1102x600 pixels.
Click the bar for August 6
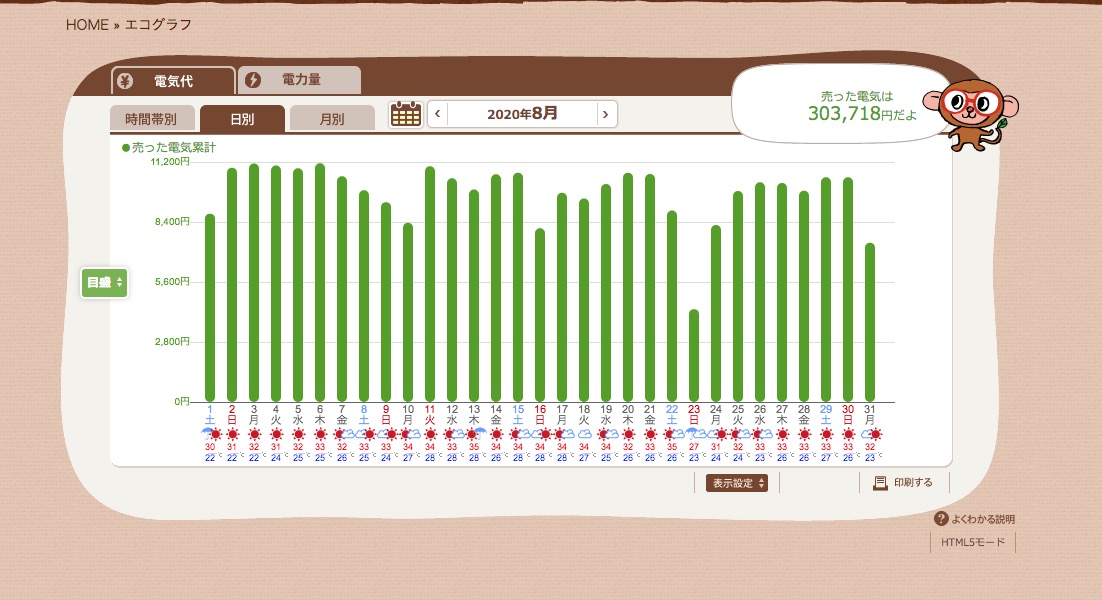click(x=320, y=282)
